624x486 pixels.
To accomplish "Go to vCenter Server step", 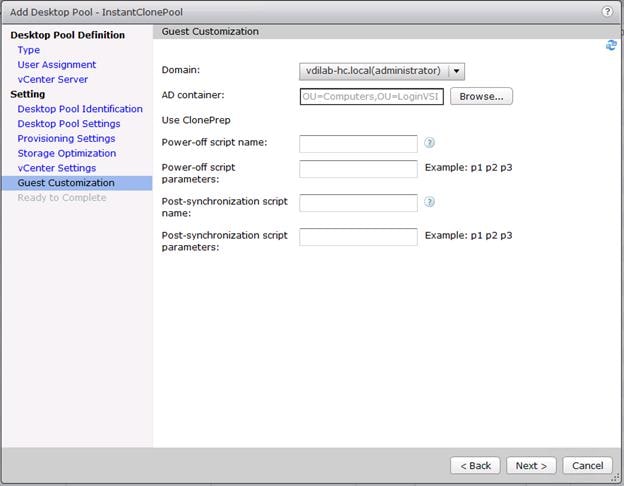I will point(53,79).
